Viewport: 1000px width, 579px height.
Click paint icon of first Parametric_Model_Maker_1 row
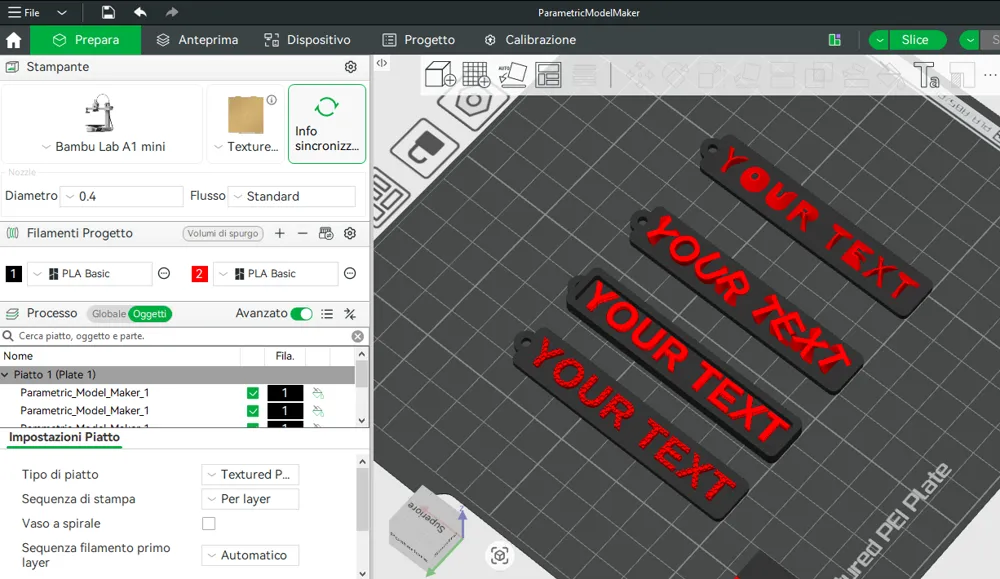[318, 393]
